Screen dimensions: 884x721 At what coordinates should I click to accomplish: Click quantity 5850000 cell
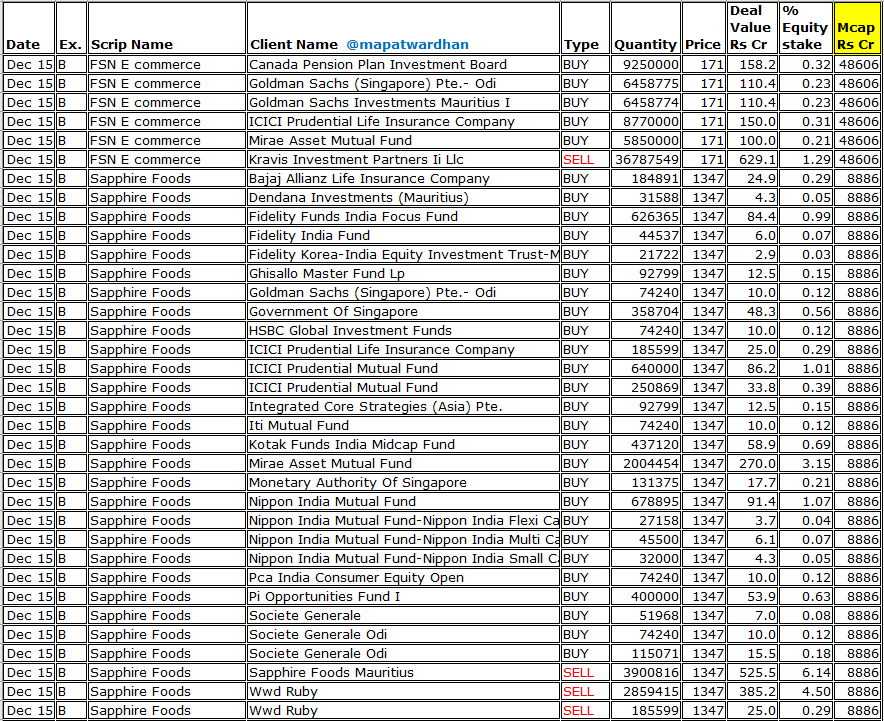tap(645, 140)
